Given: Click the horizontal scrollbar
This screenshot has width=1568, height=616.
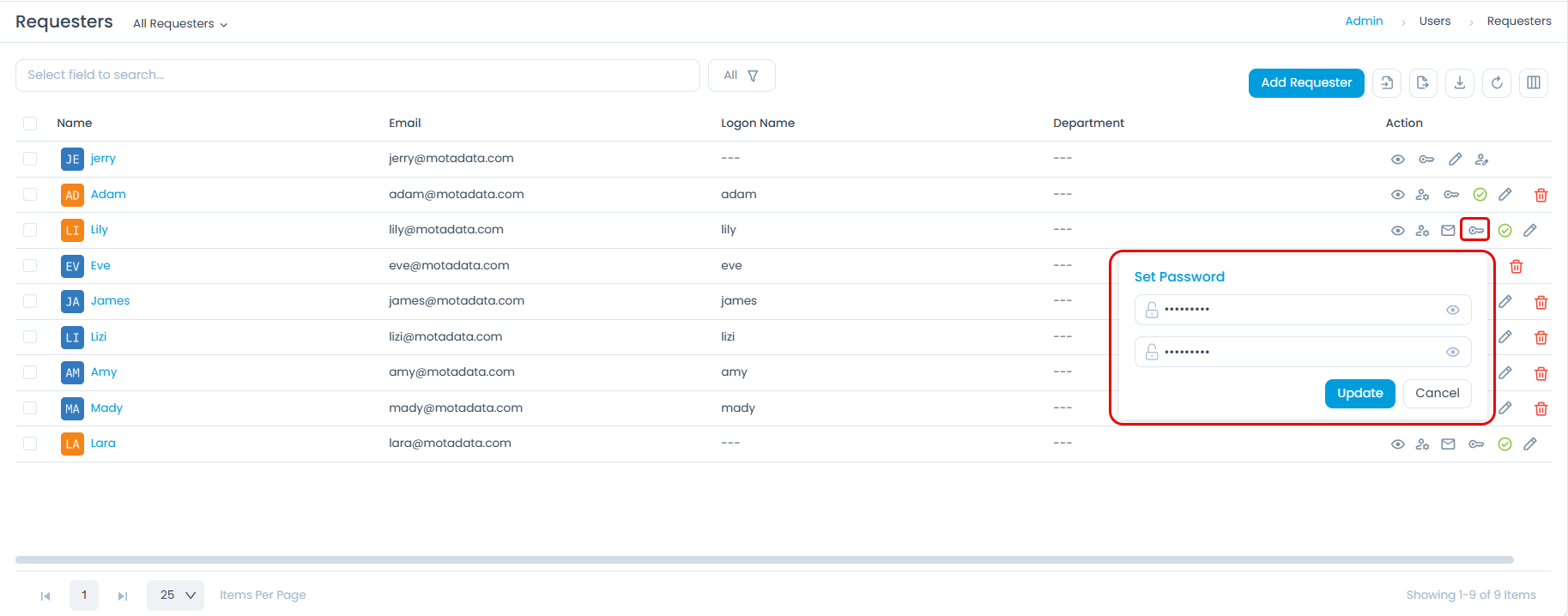Looking at the screenshot, I should click(765, 560).
